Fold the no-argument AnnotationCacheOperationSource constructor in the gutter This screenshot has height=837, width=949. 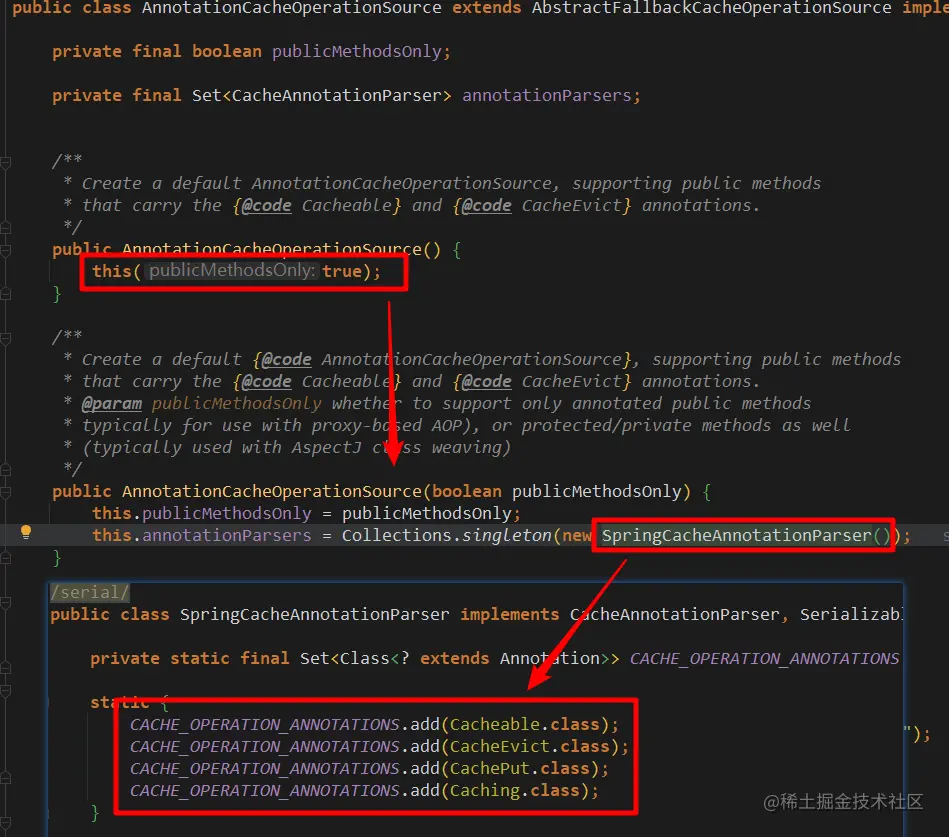pyautogui.click(x=5, y=250)
